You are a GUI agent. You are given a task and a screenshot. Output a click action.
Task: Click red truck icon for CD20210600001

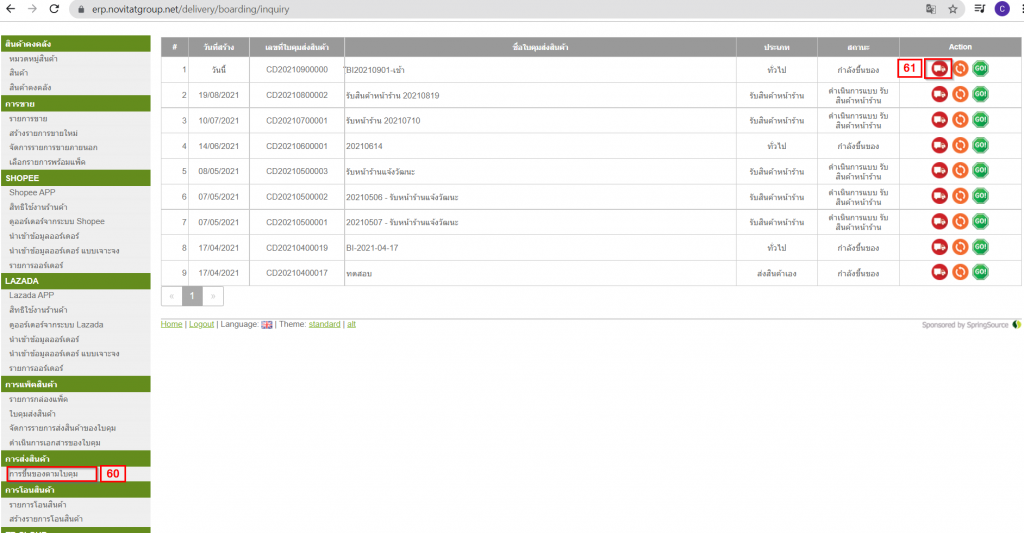coord(939,145)
